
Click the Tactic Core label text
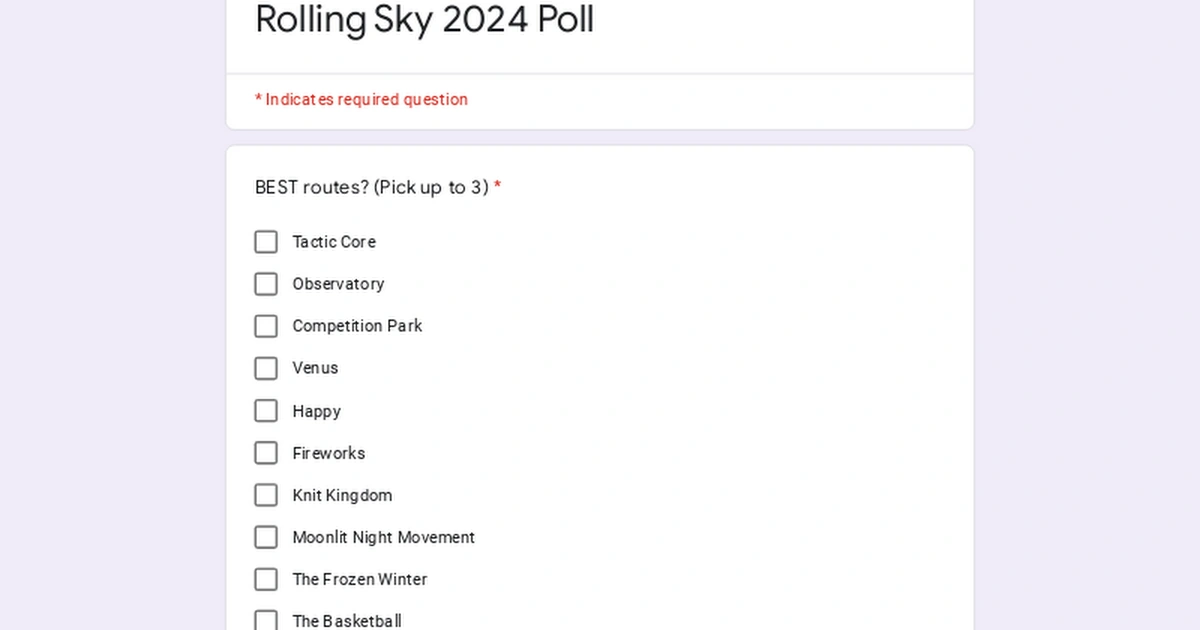334,242
